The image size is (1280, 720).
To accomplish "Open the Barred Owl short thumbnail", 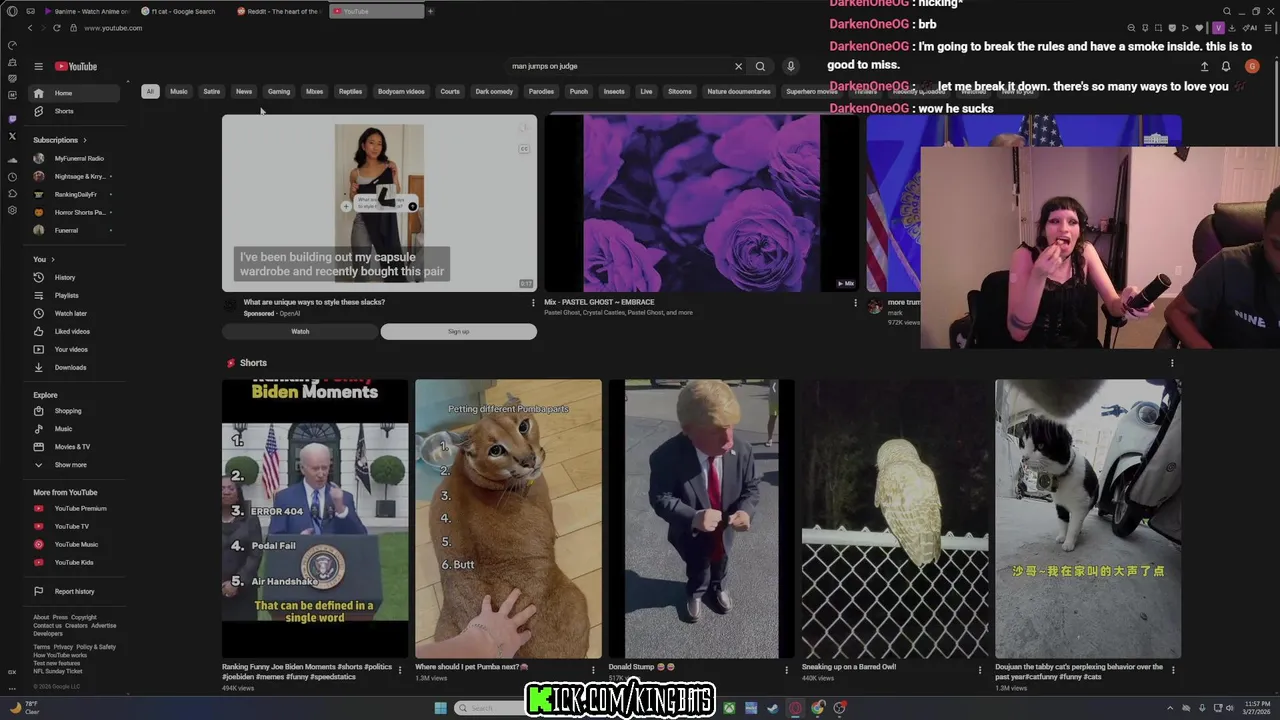I will pos(895,518).
